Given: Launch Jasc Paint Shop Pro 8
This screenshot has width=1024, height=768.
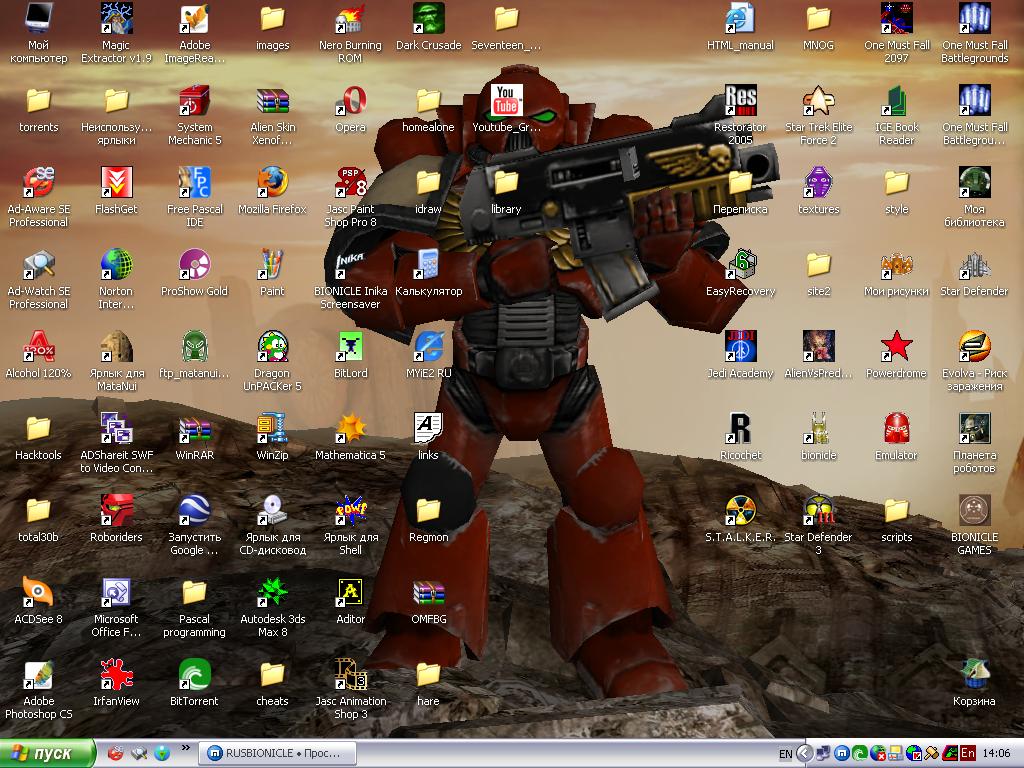Looking at the screenshot, I should [x=350, y=182].
